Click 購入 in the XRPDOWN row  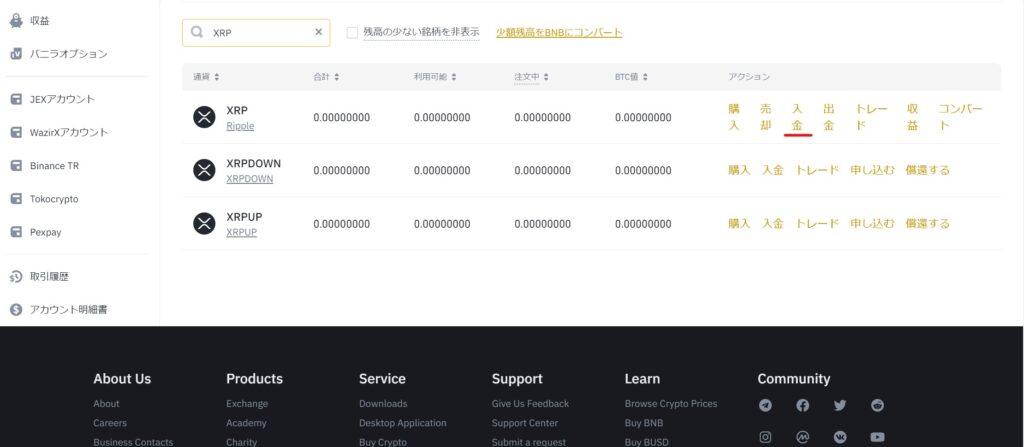[739, 171]
